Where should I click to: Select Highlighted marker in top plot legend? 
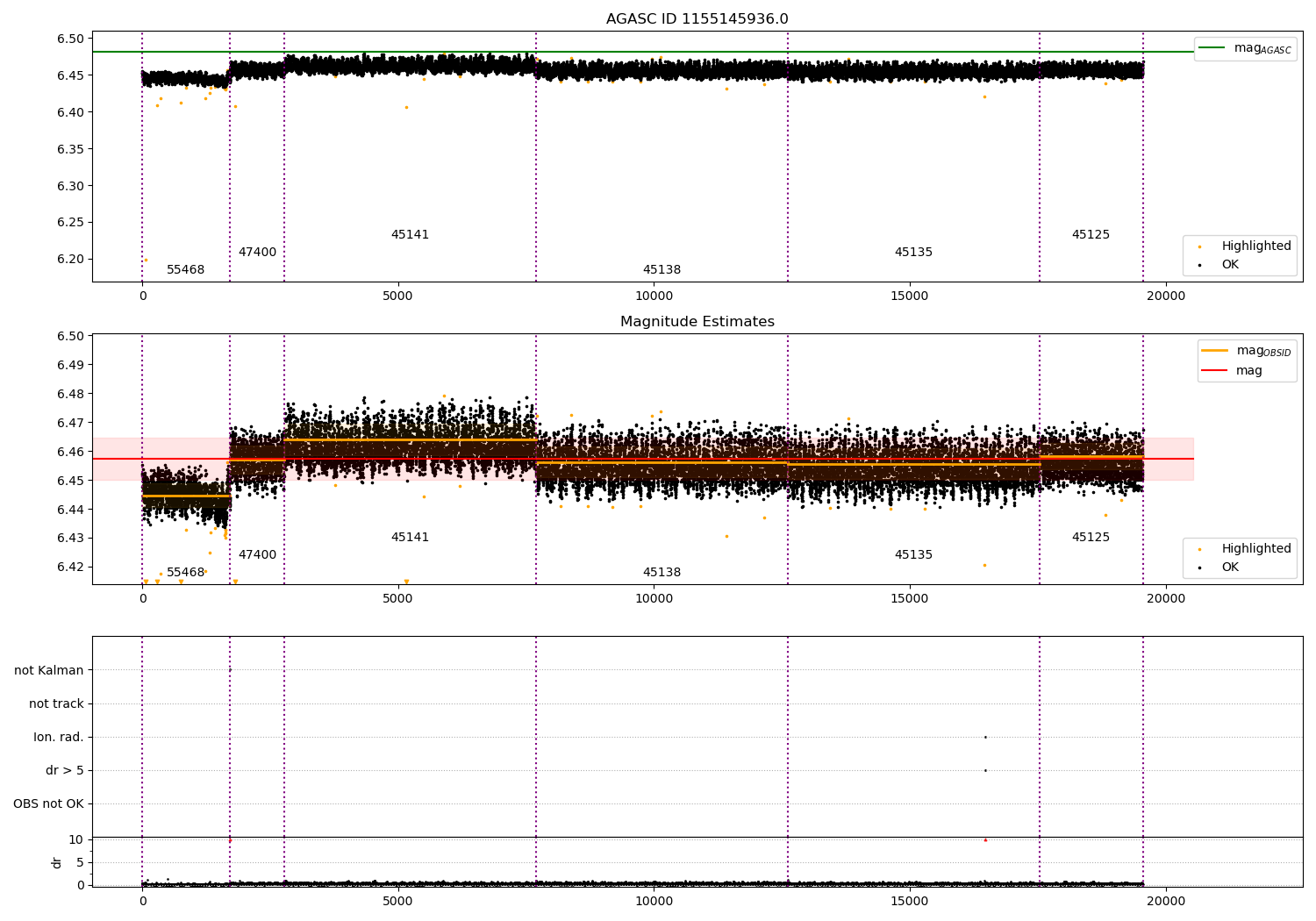coord(1199,246)
